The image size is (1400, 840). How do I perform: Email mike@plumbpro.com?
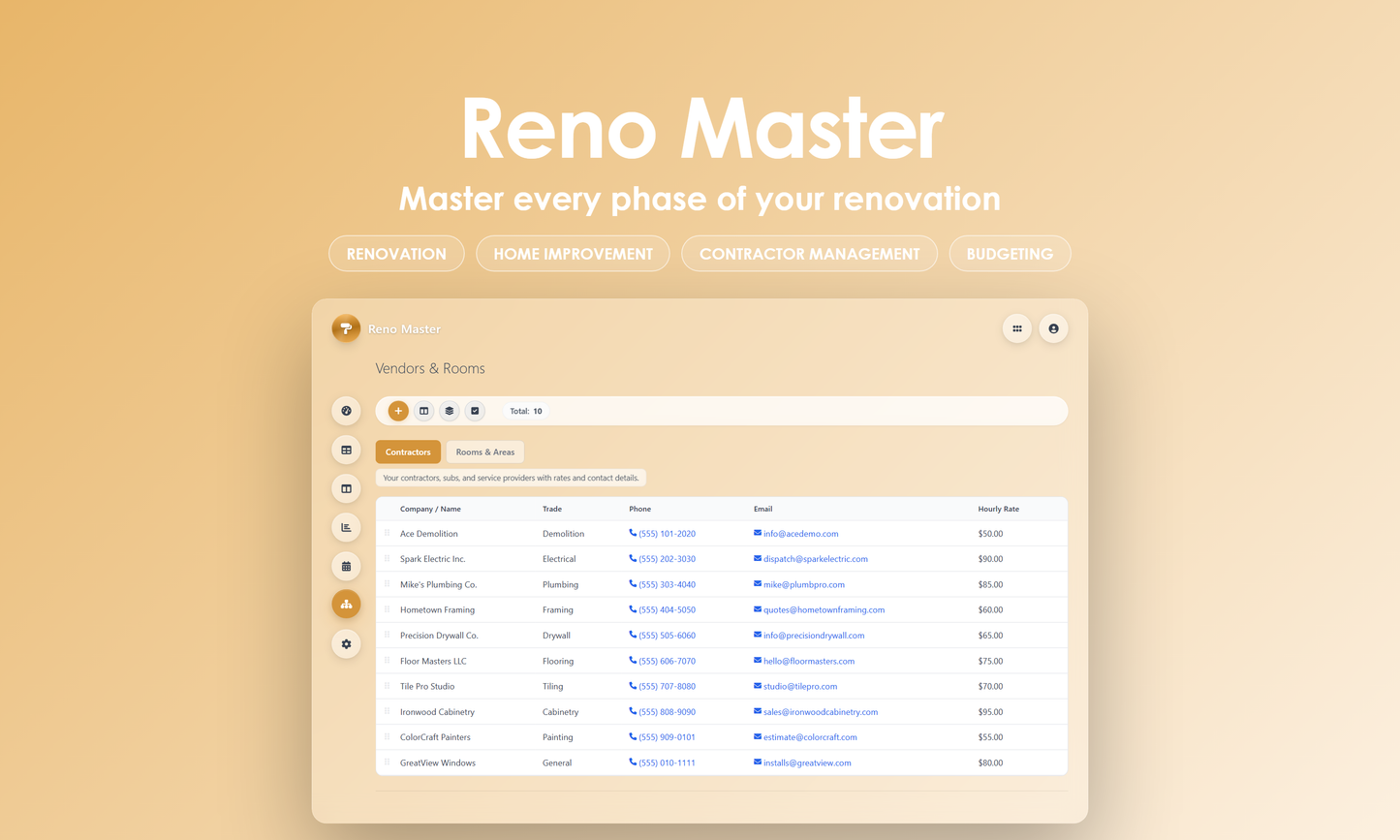coord(799,584)
